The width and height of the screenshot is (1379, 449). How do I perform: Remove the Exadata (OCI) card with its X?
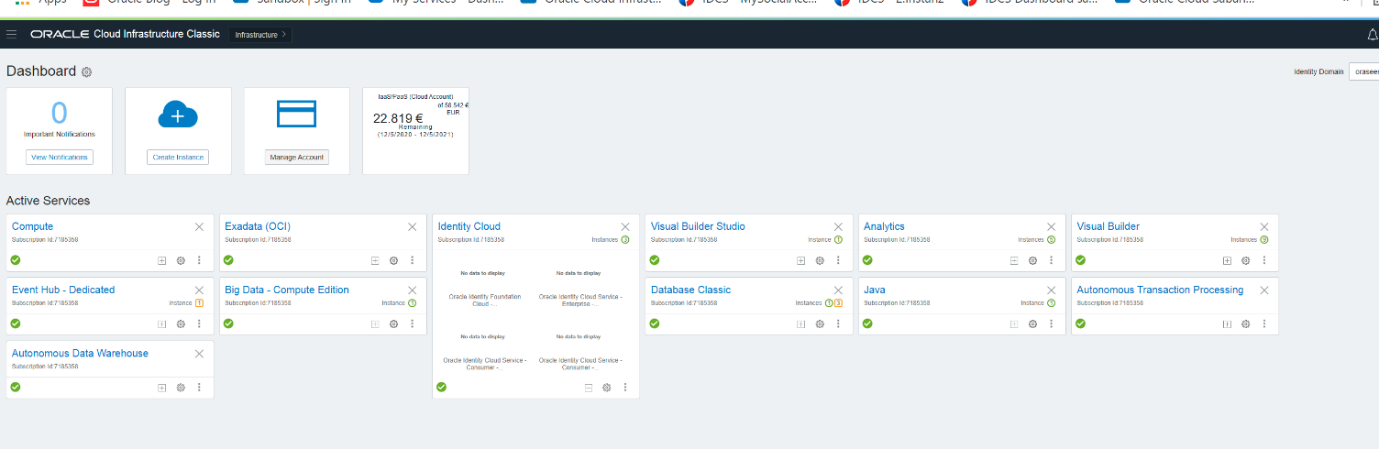[x=412, y=227]
